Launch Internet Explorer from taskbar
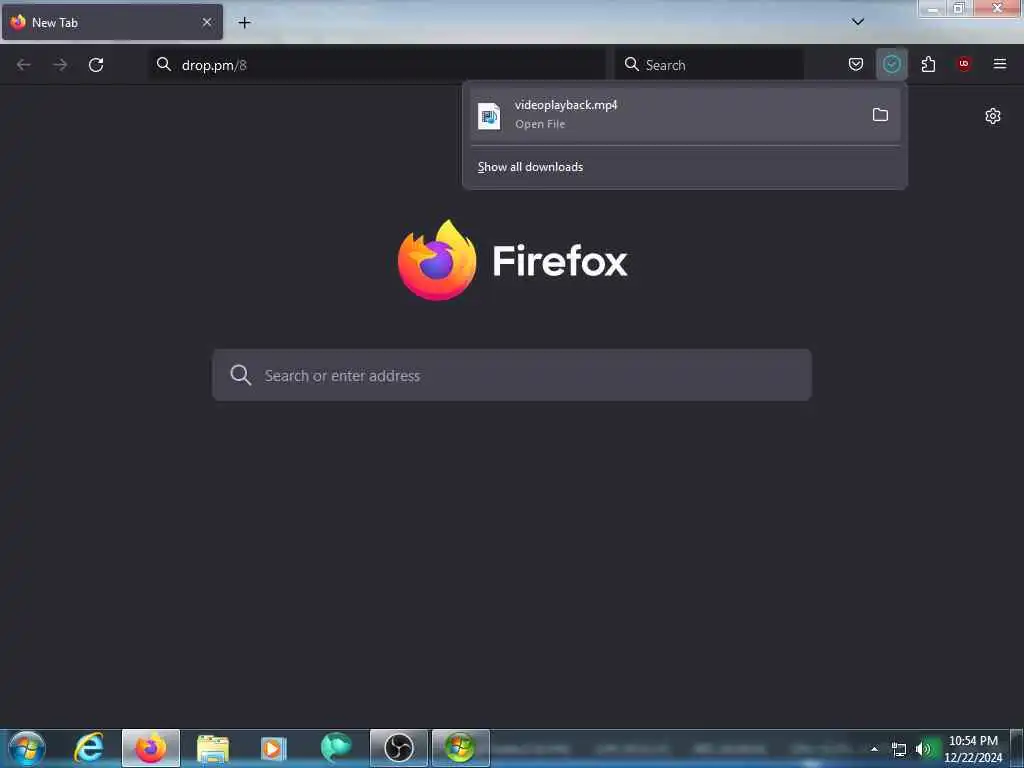Viewport: 1024px width, 768px height. pos(89,748)
